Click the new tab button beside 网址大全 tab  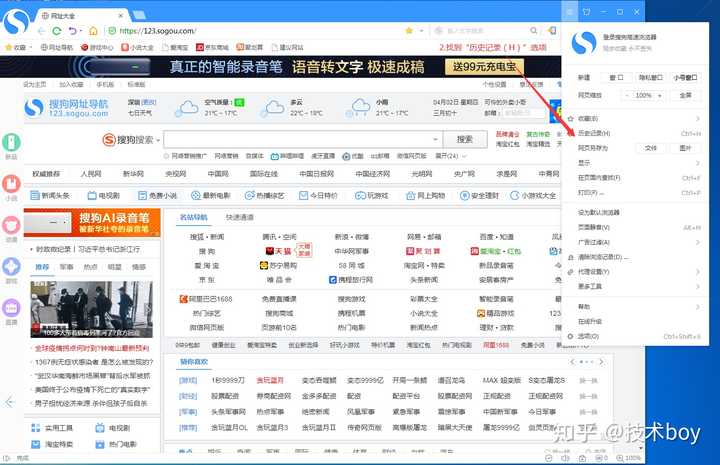(139, 15)
